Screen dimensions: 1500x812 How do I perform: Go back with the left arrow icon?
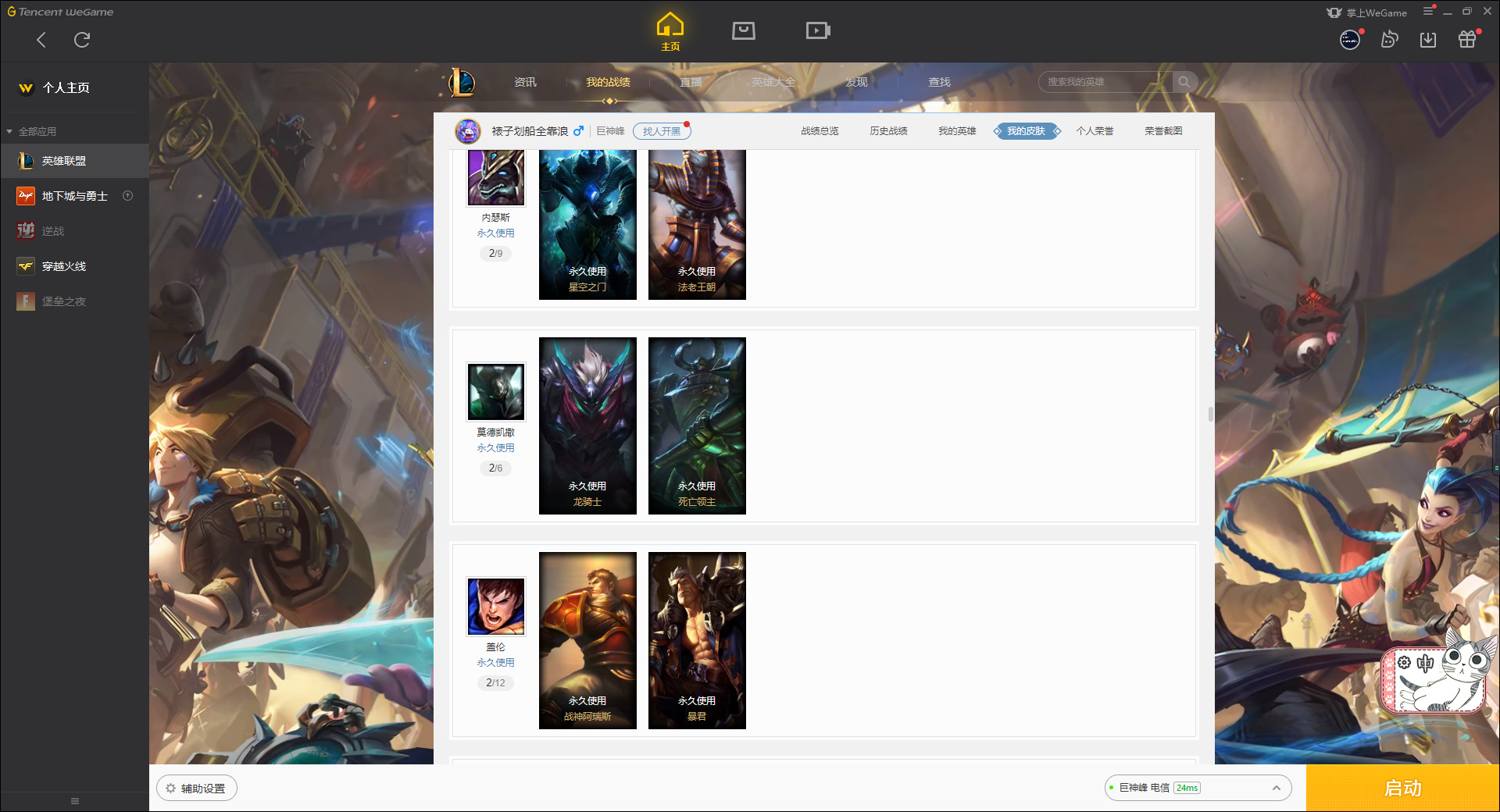click(41, 40)
